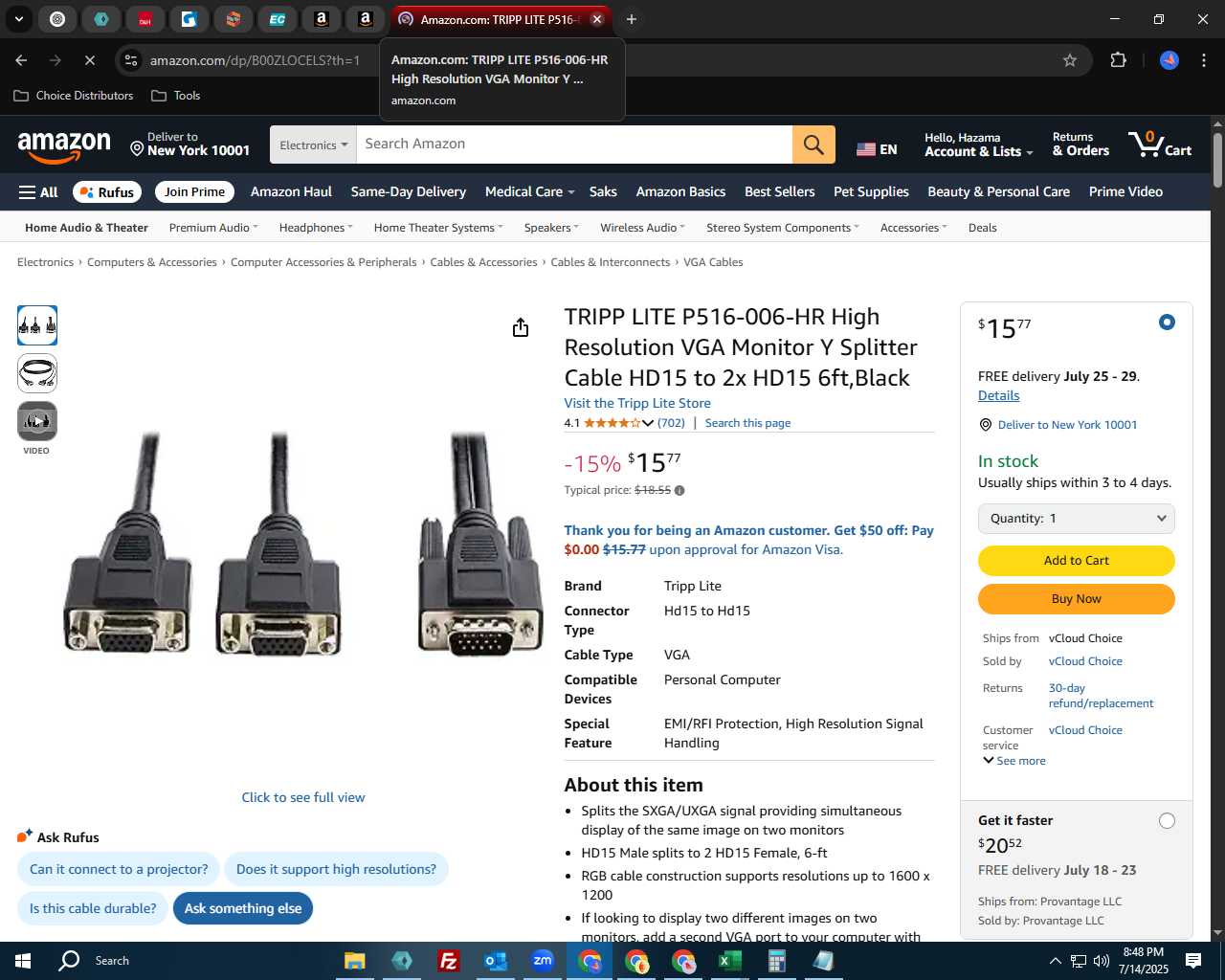Open Prime Video nav item
The width and height of the screenshot is (1225, 980).
click(1125, 192)
